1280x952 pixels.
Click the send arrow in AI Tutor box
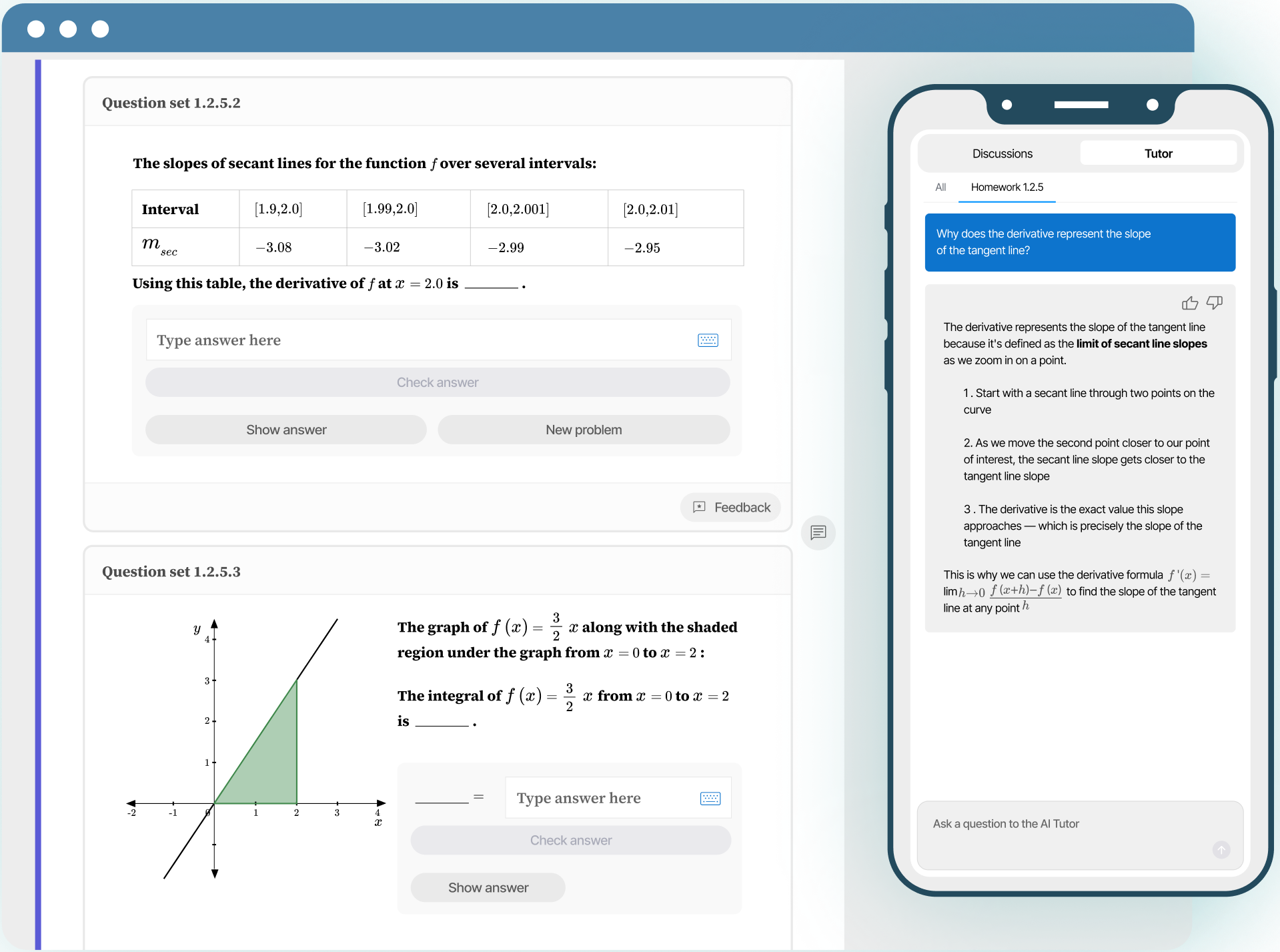point(1221,849)
